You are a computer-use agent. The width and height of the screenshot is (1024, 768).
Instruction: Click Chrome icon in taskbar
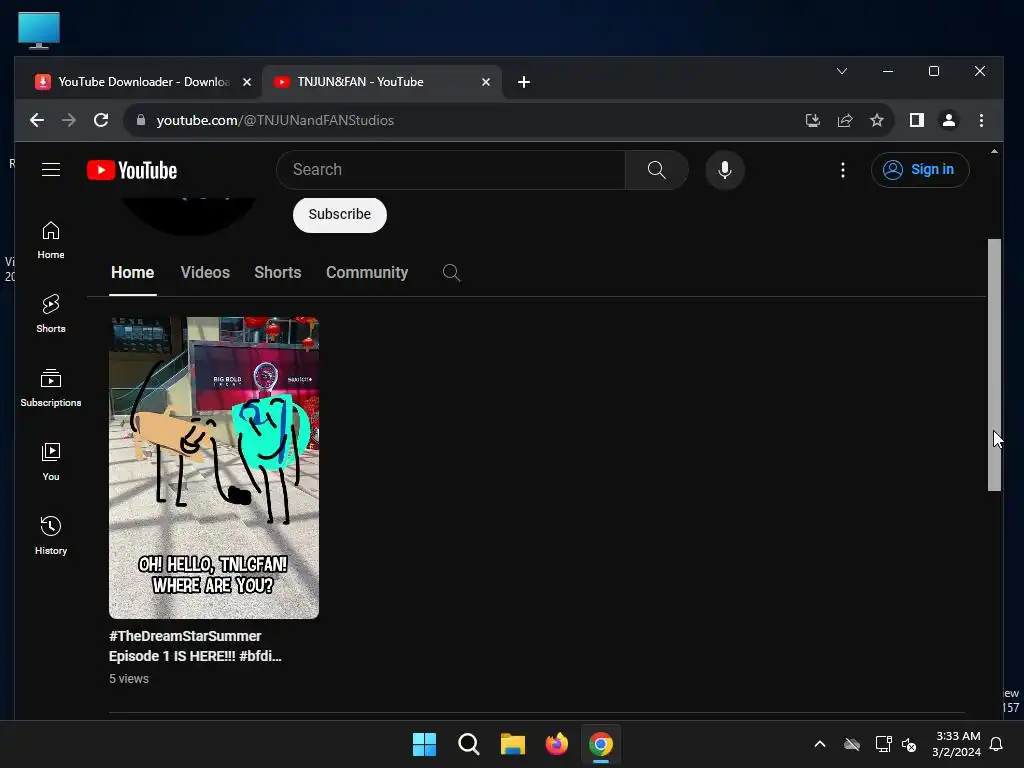[601, 744]
